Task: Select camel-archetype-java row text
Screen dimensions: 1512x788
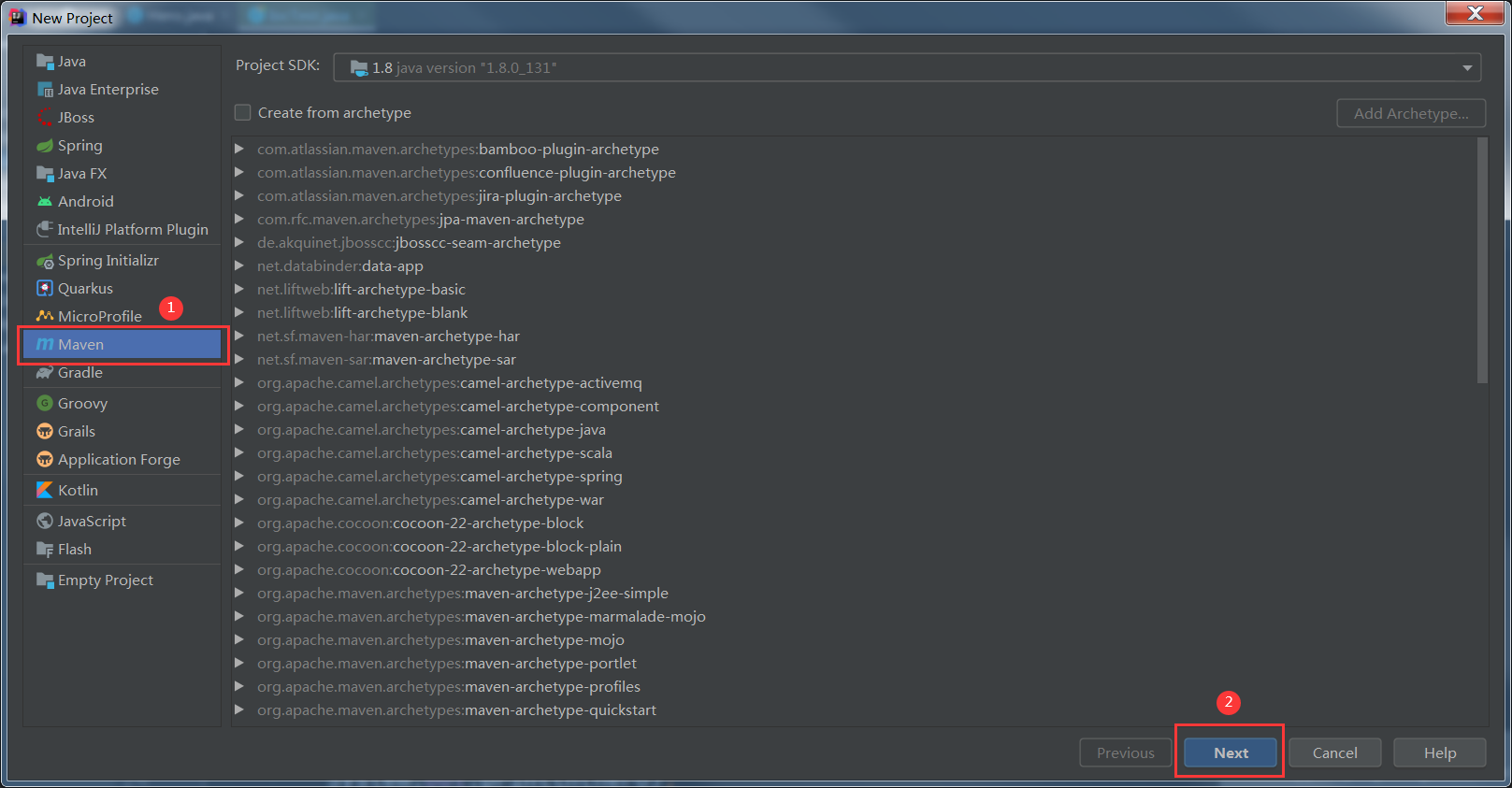Action: point(431,430)
